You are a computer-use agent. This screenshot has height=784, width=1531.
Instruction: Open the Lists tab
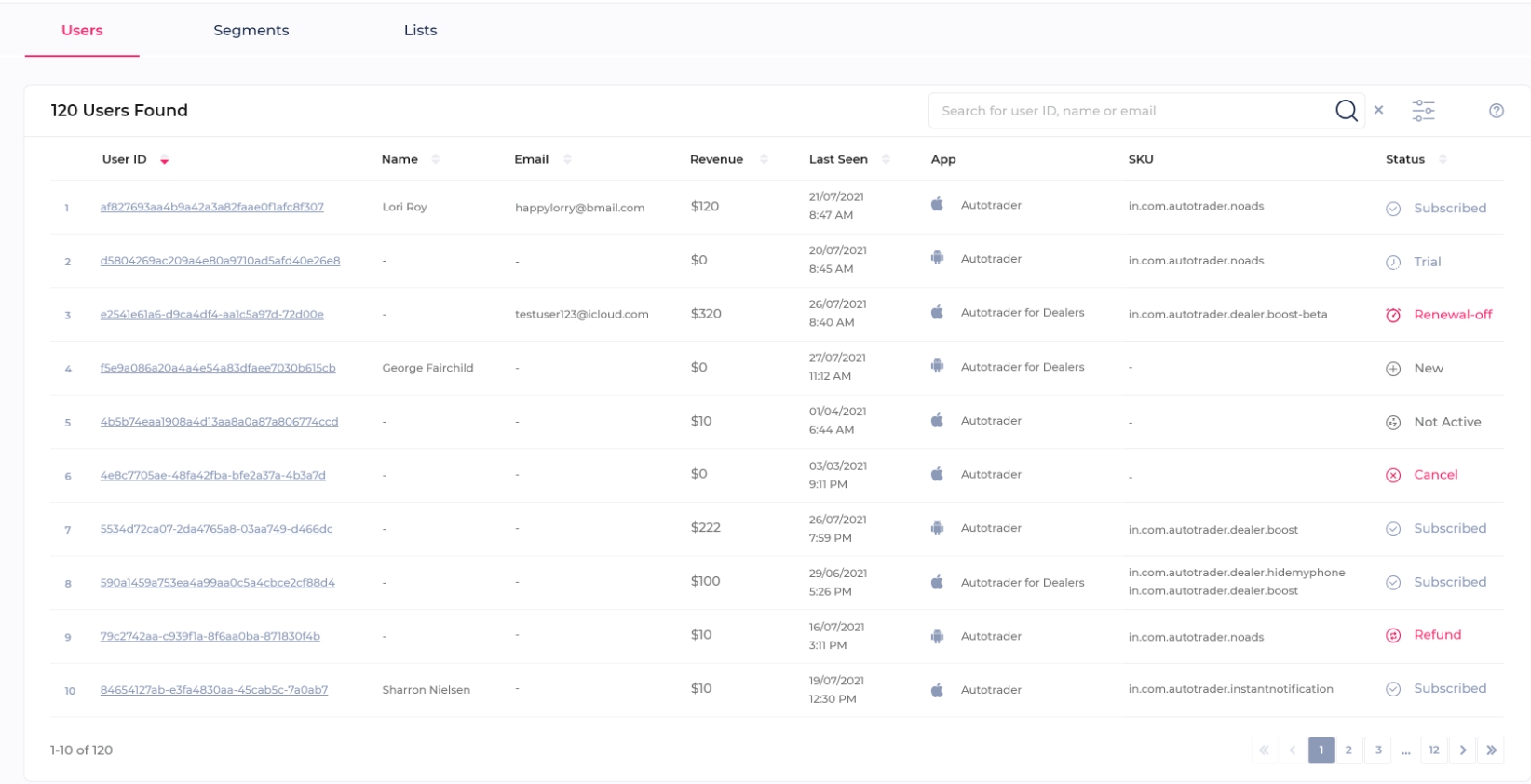point(420,31)
